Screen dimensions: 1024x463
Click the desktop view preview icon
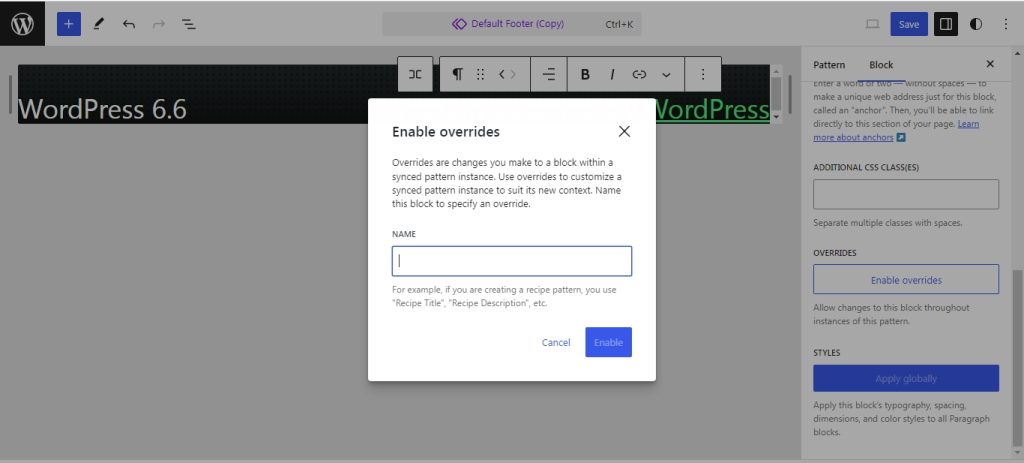coord(872,24)
